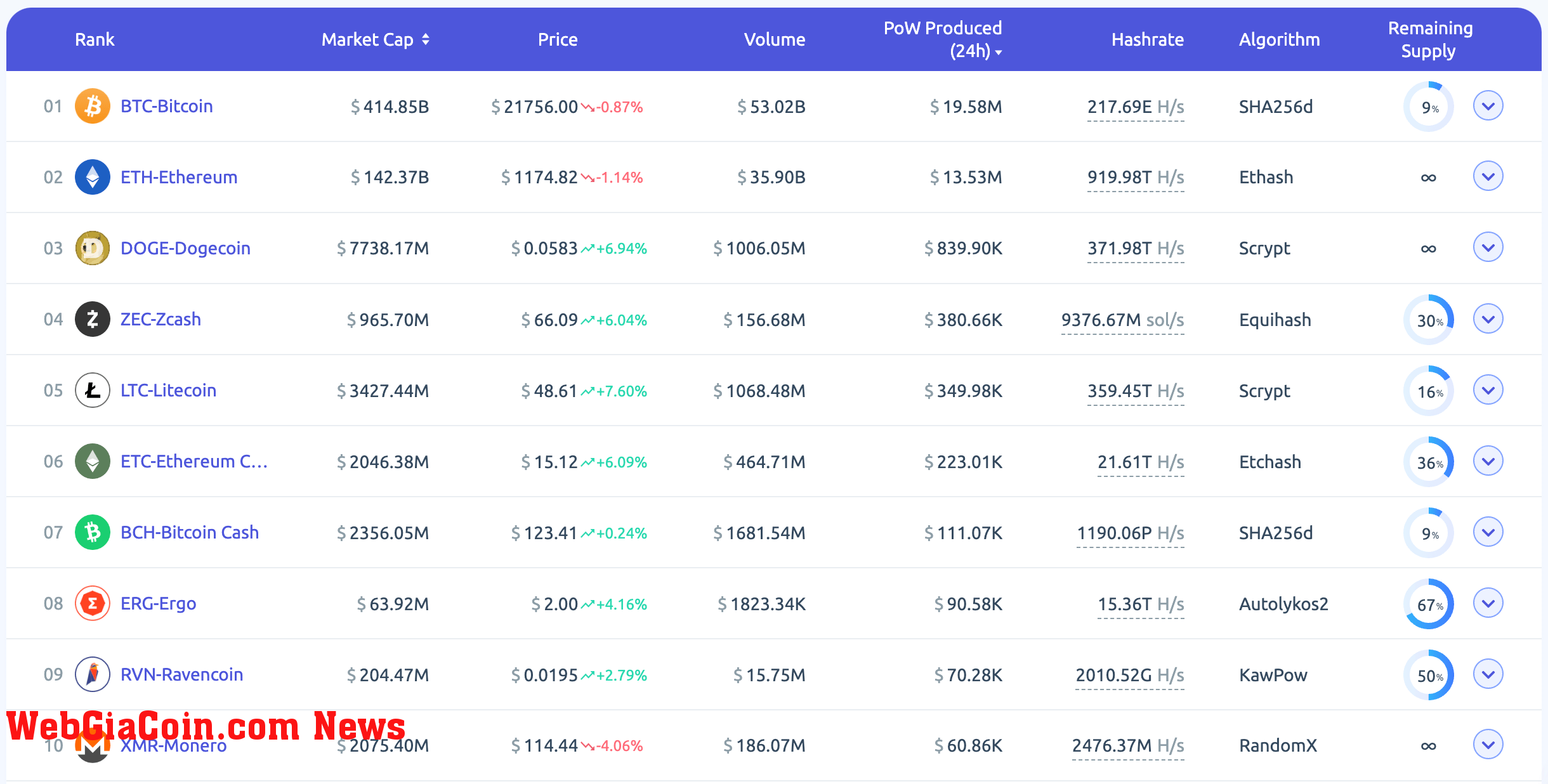
Task: Click Bitcoin's 9% remaining supply ring
Action: (x=1429, y=107)
